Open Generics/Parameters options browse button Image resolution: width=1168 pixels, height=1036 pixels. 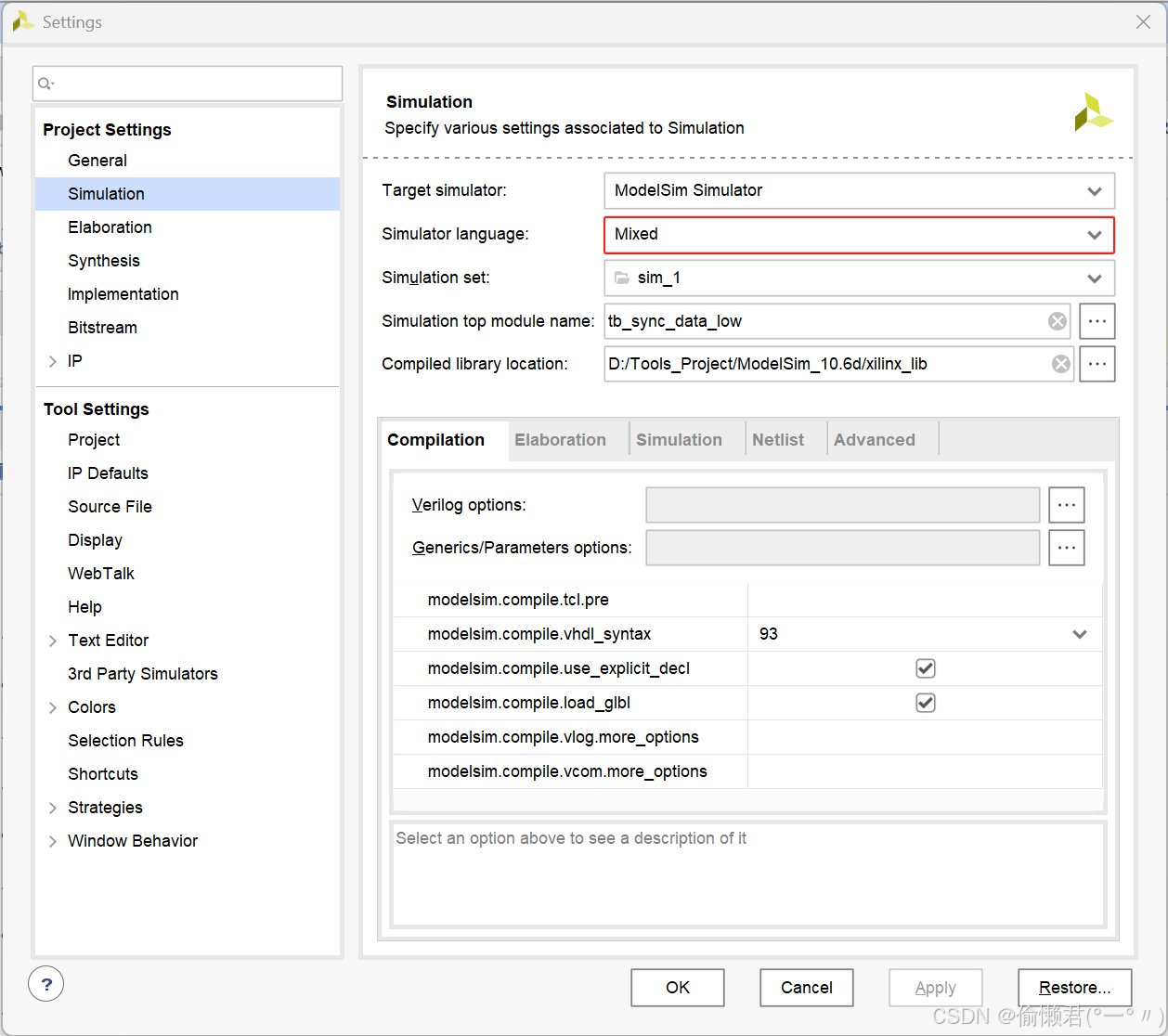click(x=1067, y=548)
